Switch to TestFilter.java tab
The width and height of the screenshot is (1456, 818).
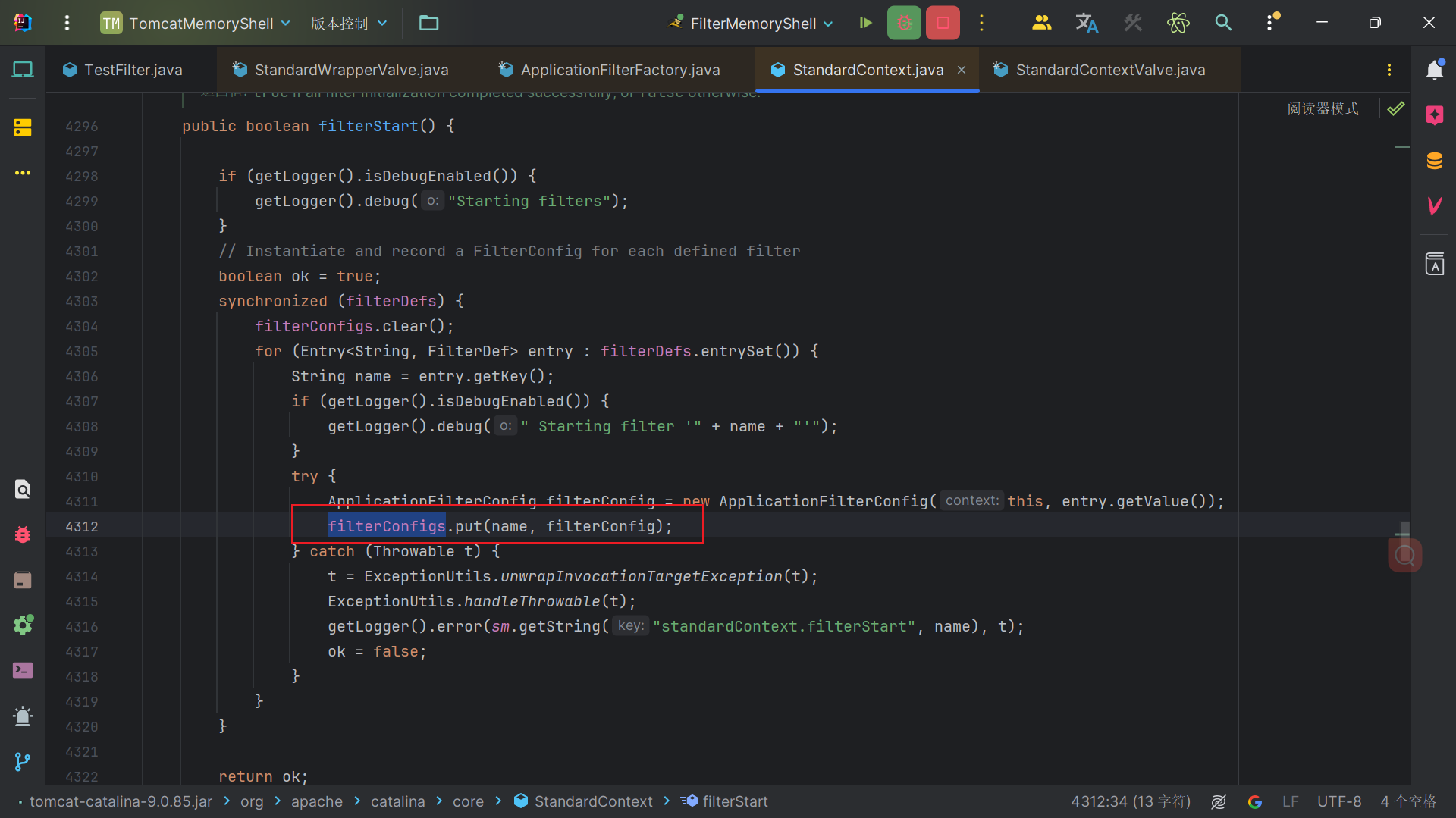tap(123, 70)
